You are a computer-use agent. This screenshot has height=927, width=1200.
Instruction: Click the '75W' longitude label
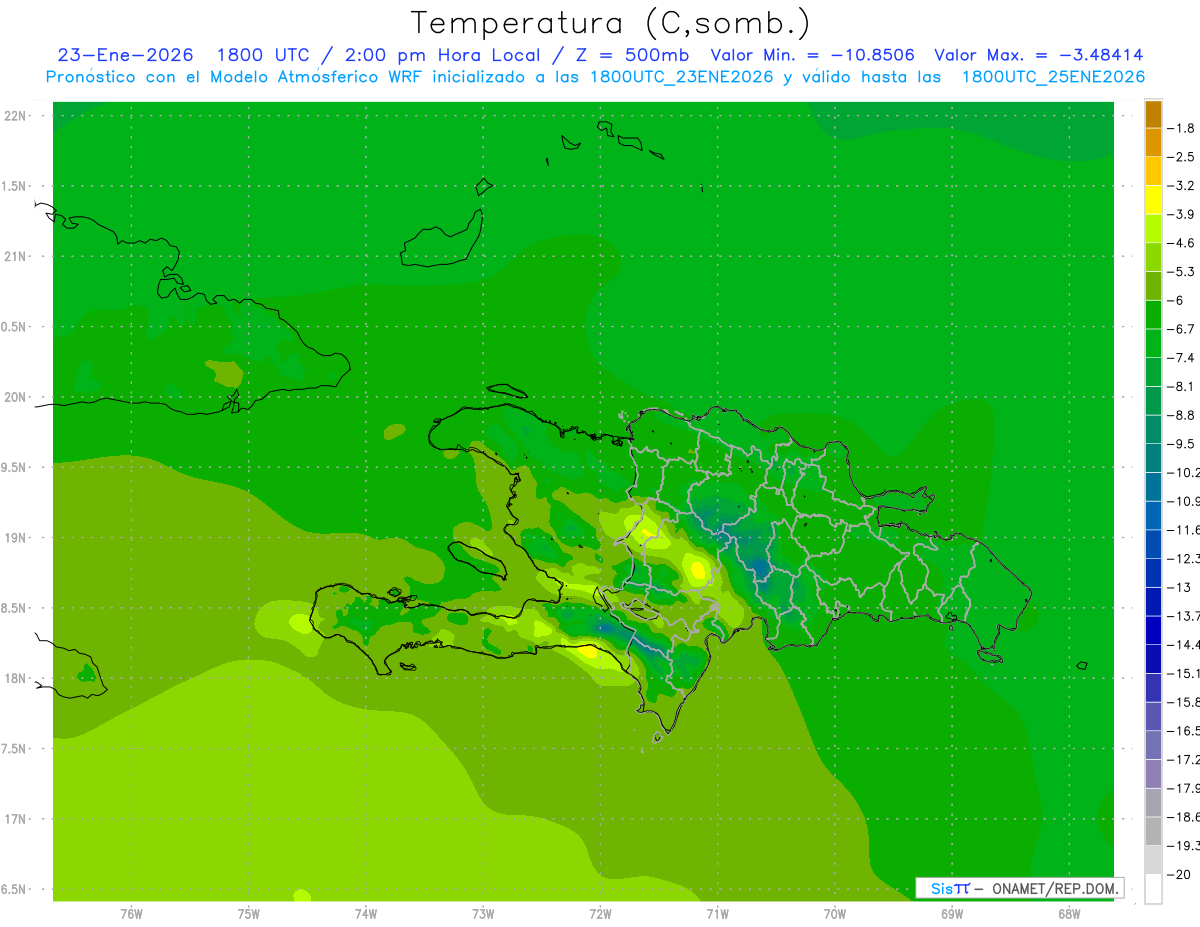point(248,914)
